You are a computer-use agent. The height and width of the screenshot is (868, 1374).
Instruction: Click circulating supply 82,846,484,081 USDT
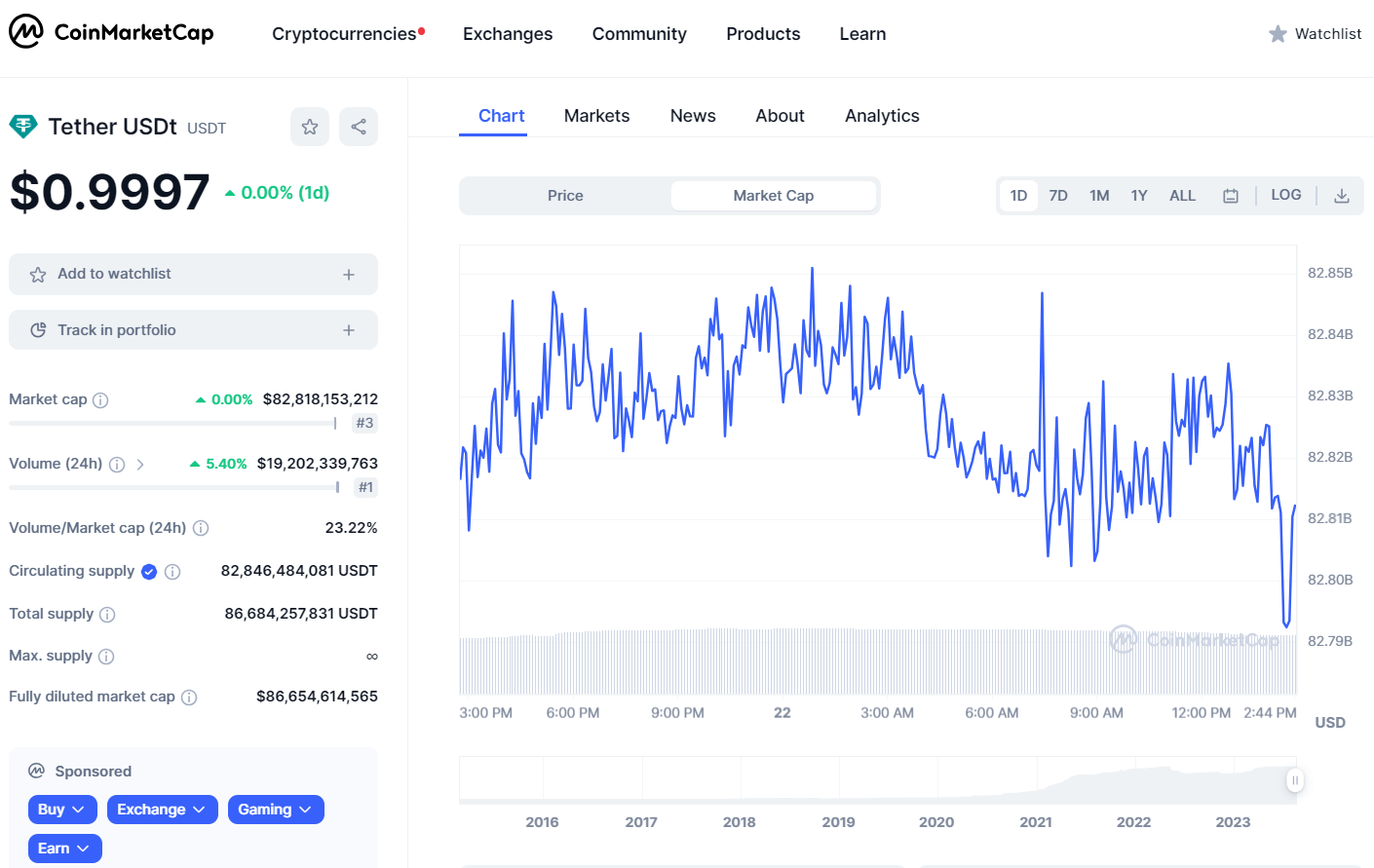coord(299,571)
